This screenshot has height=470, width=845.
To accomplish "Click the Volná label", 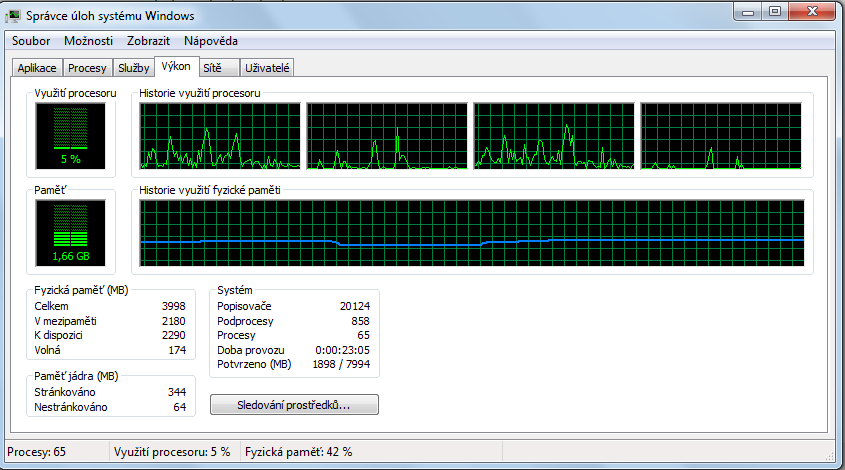I will (47, 350).
